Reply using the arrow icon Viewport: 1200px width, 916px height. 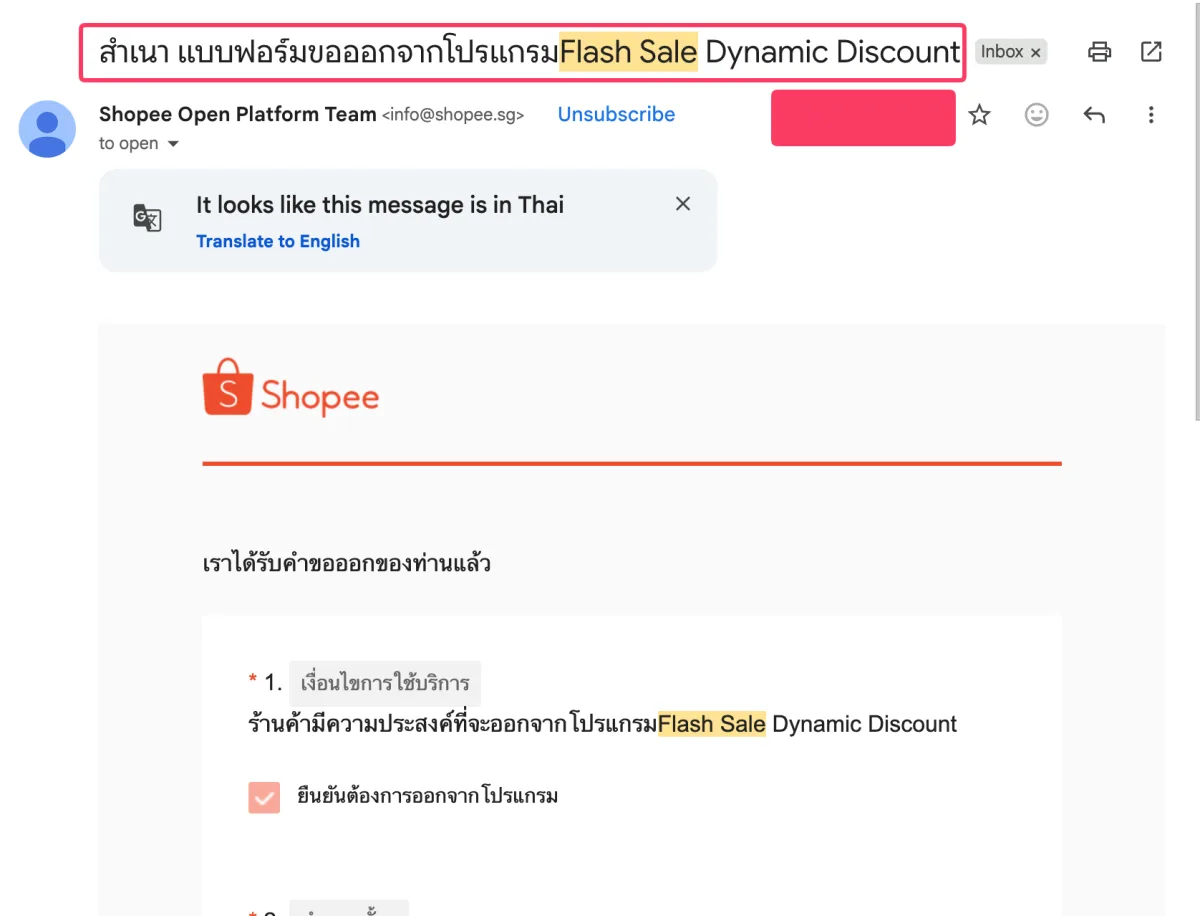1094,115
